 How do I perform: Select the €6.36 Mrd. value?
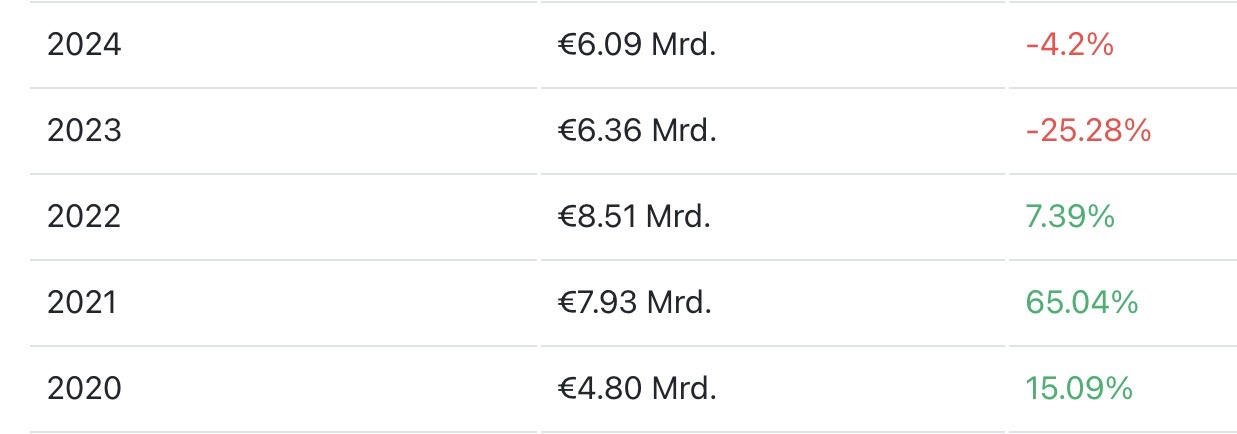tap(637, 131)
